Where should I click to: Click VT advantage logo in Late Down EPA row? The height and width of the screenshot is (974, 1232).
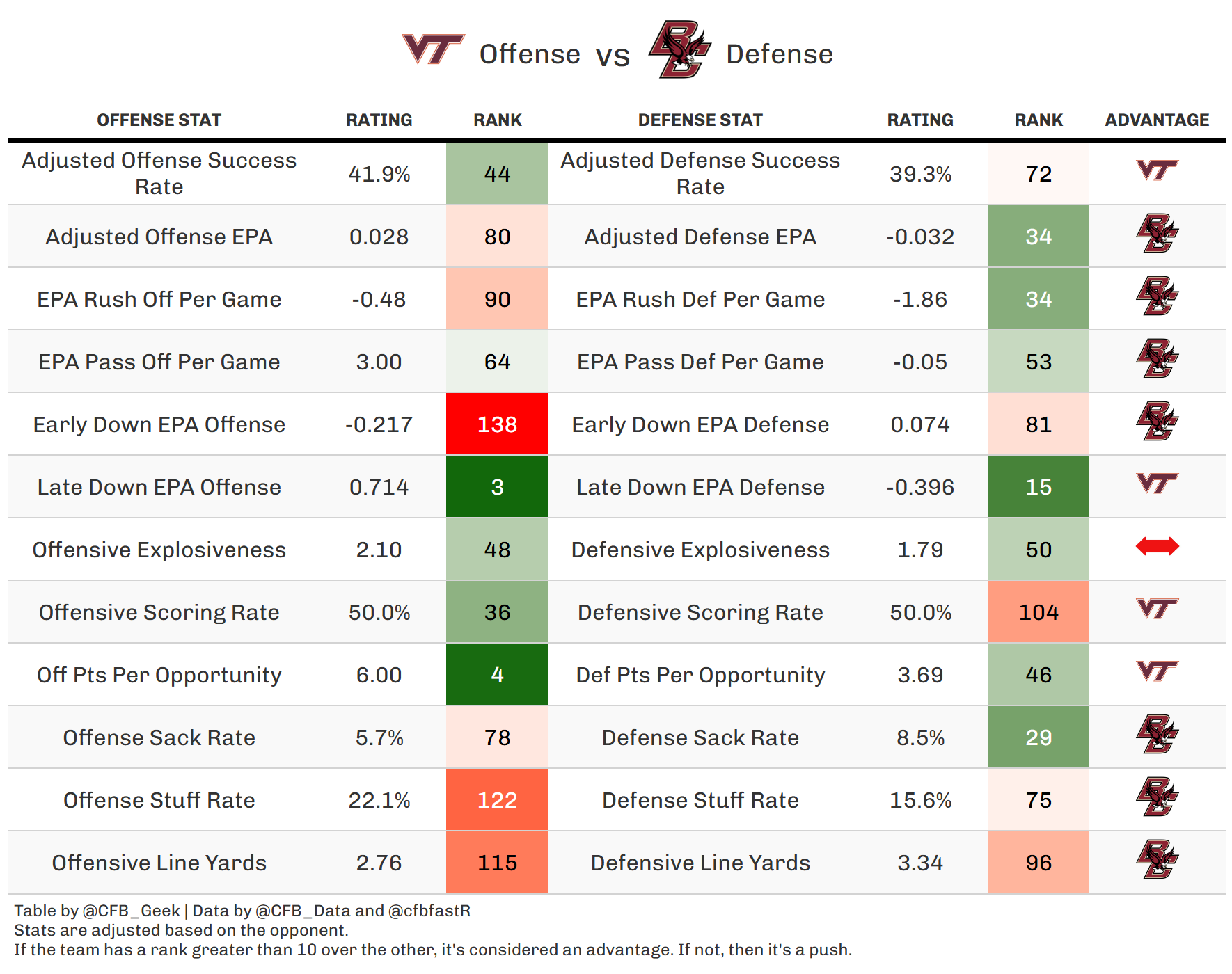[1157, 484]
